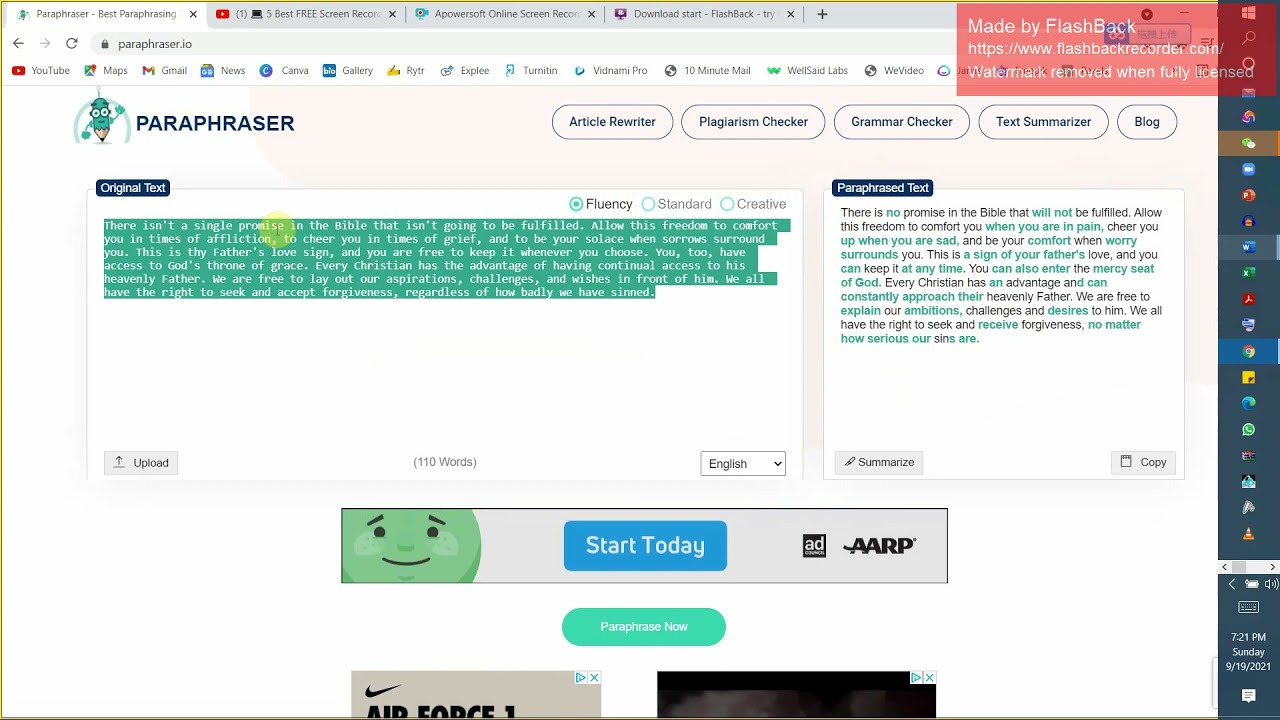
Task: Go back with the browser back arrow
Action: coord(18,43)
